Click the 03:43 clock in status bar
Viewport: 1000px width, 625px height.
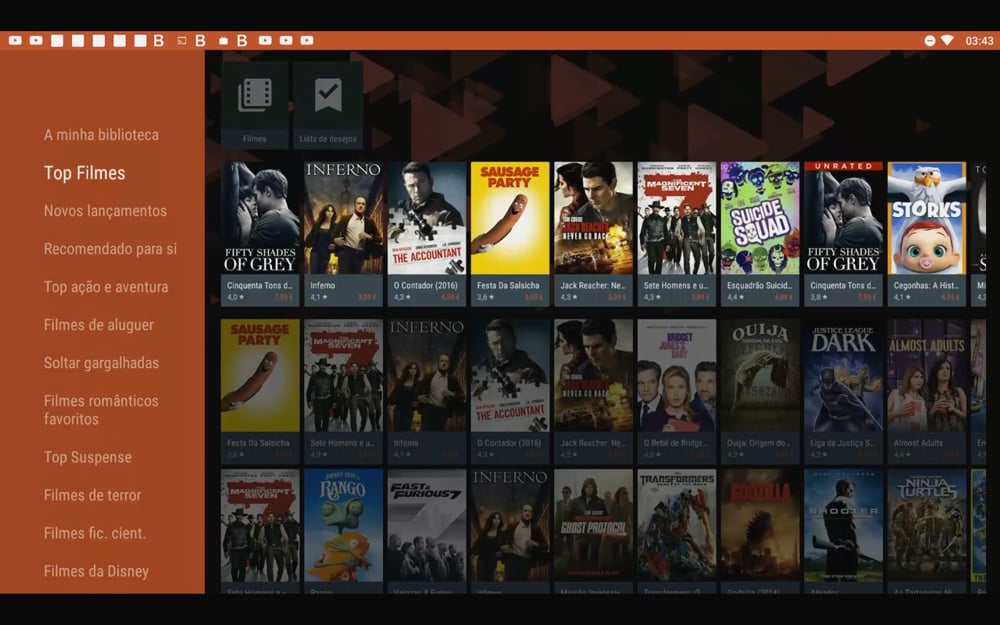979,41
